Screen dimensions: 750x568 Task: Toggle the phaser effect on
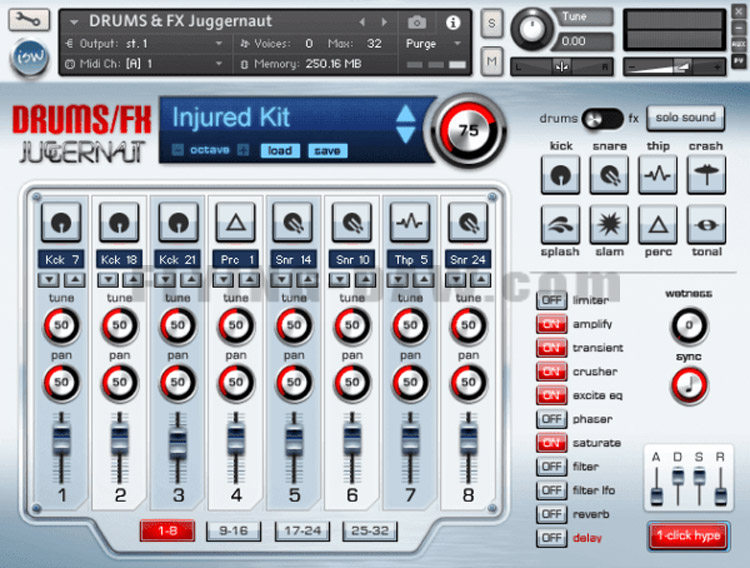click(x=551, y=419)
